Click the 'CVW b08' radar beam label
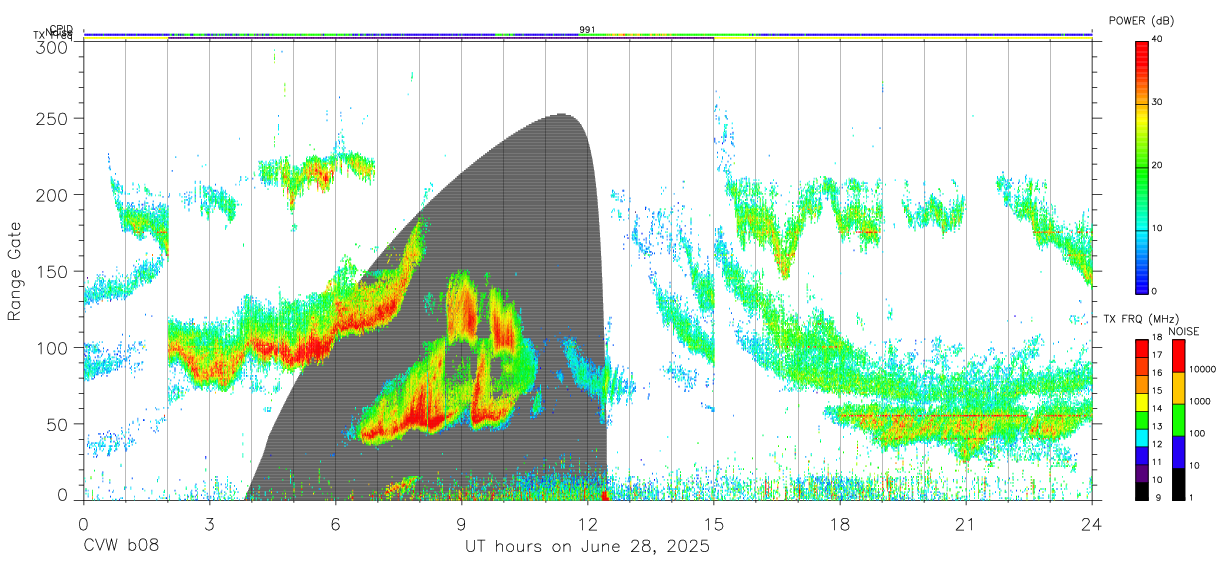 (x=121, y=547)
